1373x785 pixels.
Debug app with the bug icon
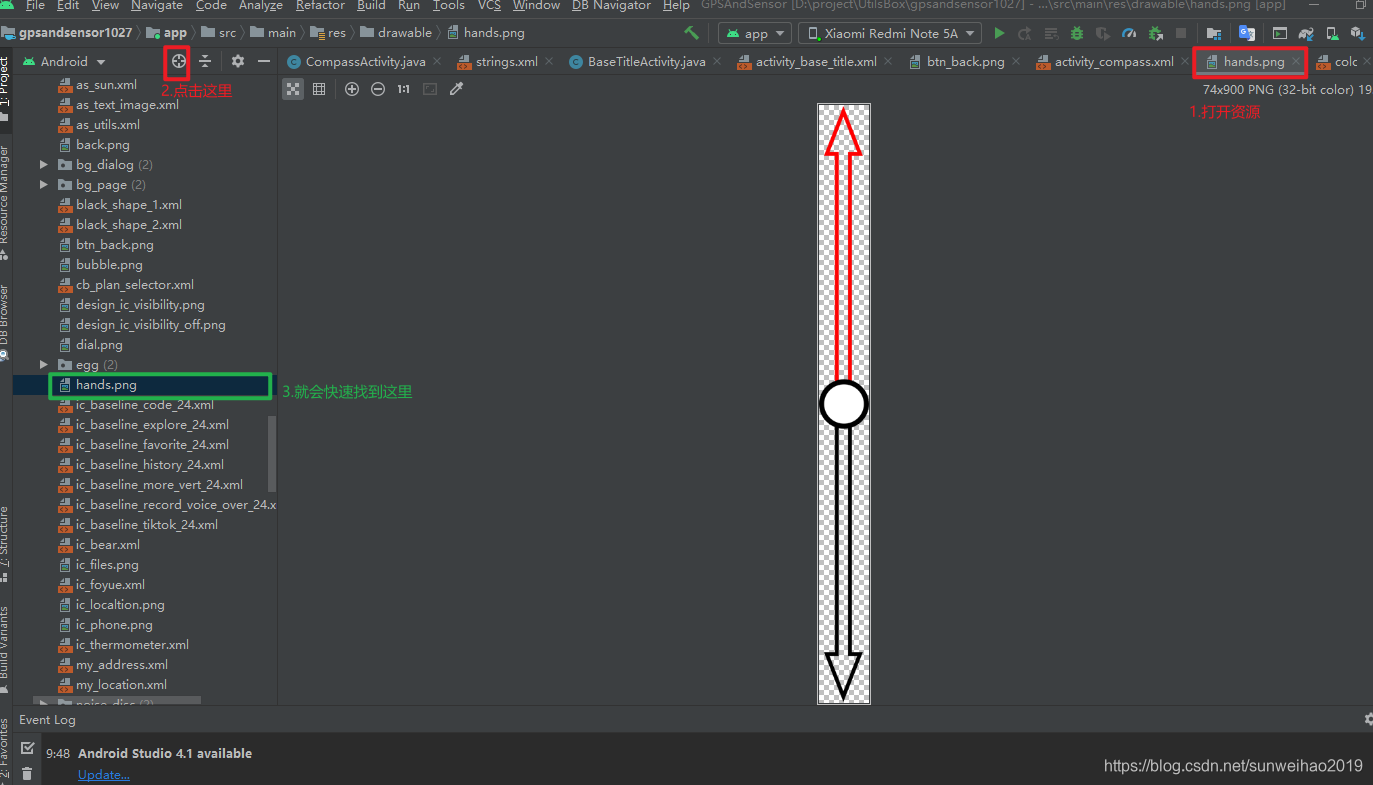click(1077, 33)
